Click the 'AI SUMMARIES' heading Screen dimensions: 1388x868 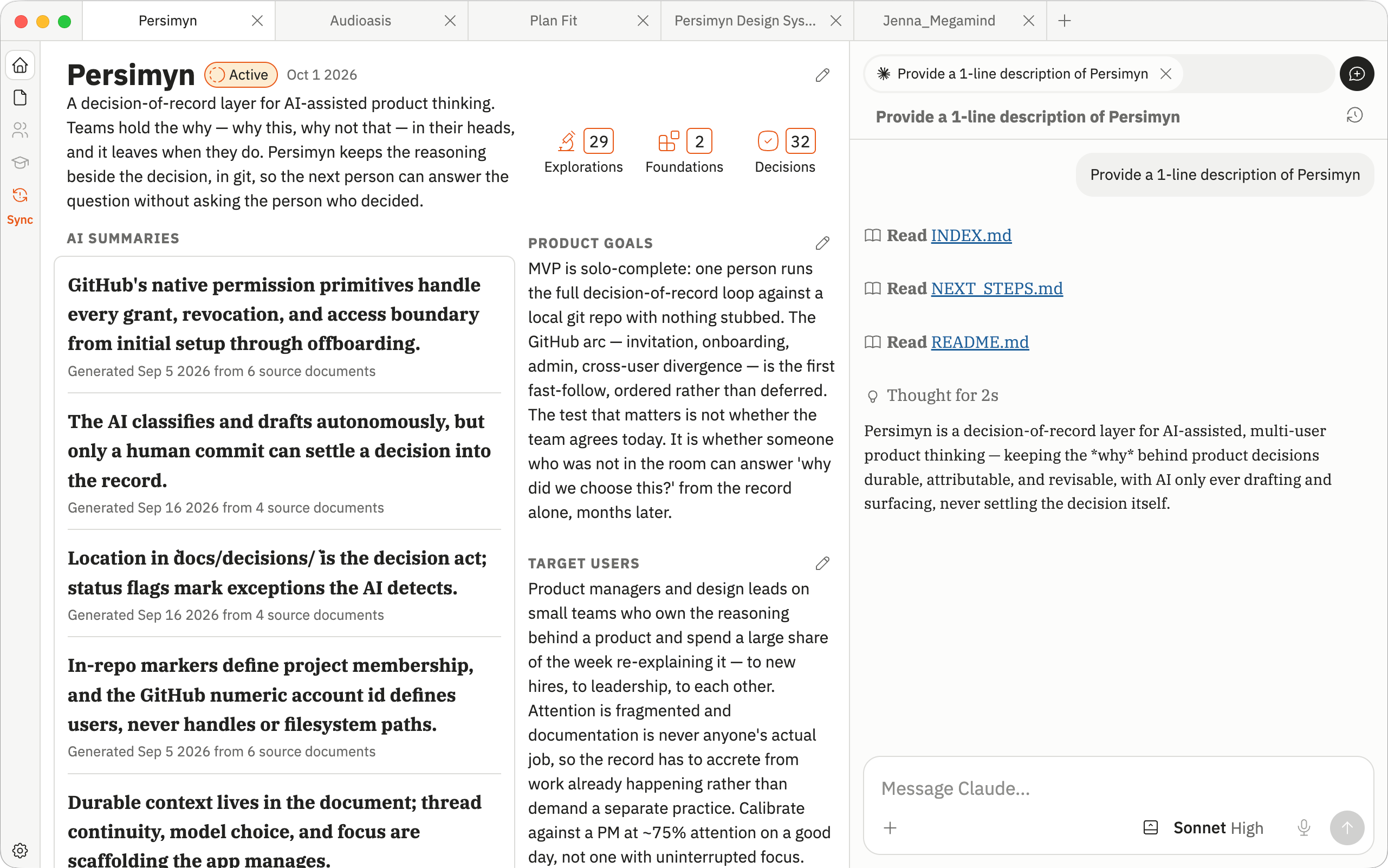(x=123, y=238)
